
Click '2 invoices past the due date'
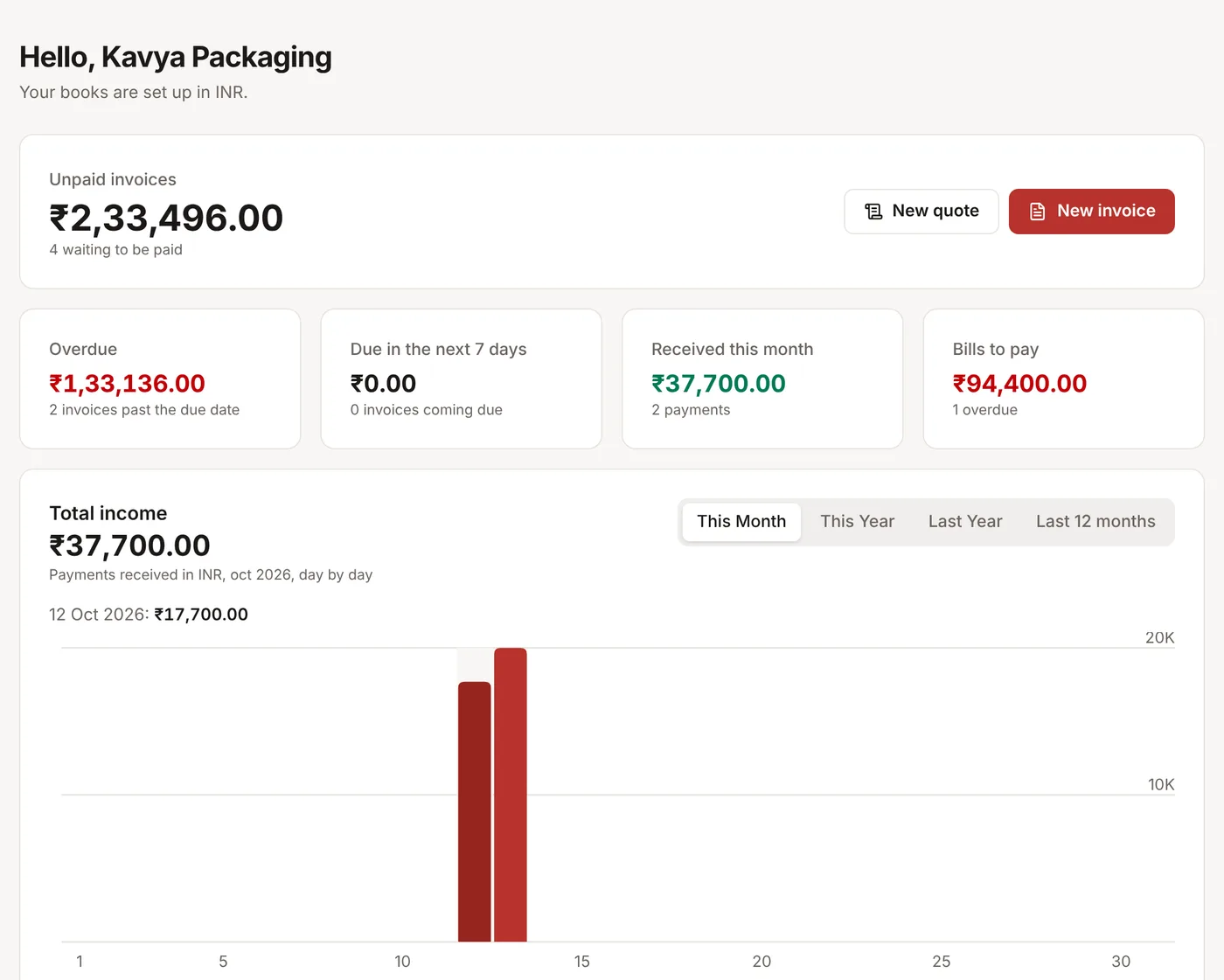(x=144, y=410)
